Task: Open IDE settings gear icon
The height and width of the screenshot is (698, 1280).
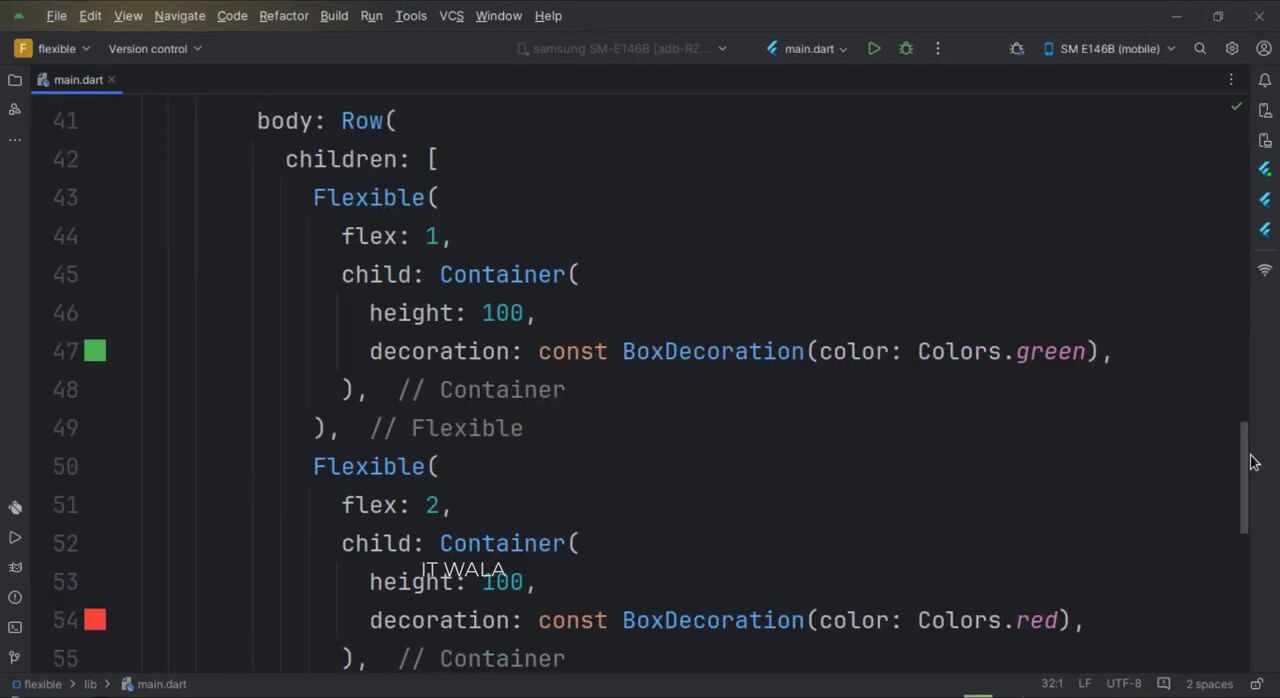Action: coord(1232,48)
